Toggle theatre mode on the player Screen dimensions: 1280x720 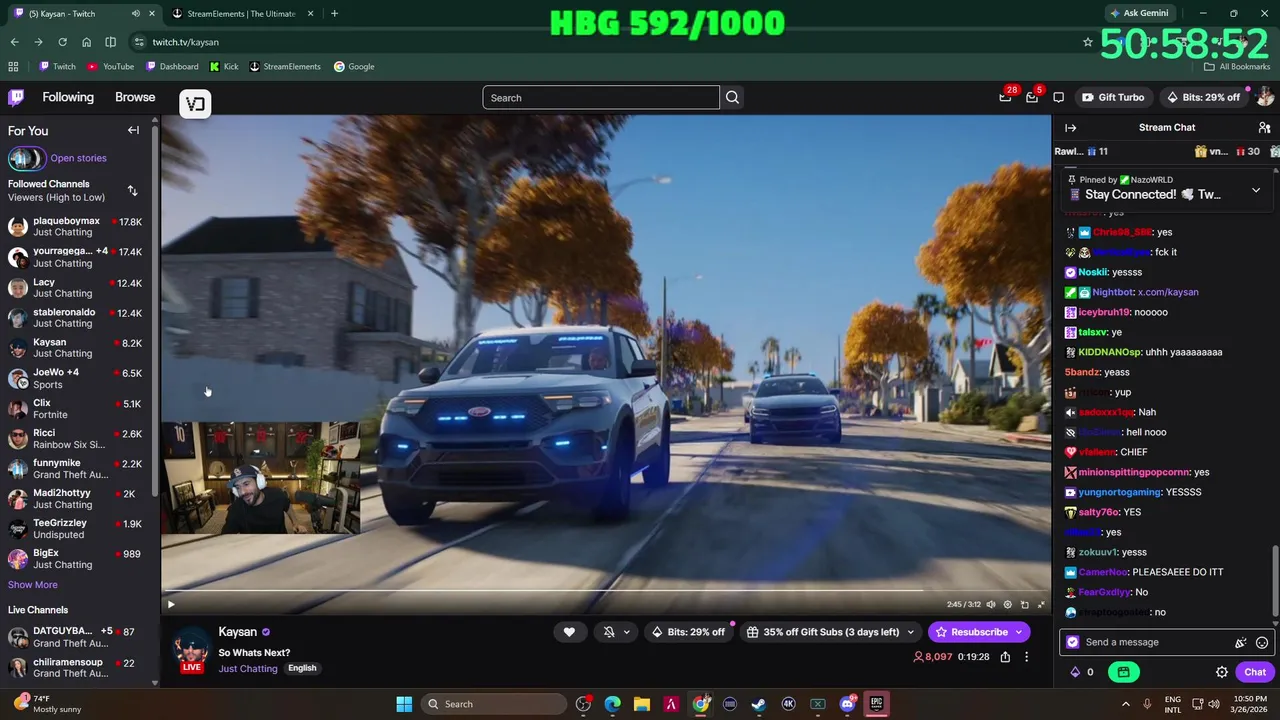pos(1024,604)
